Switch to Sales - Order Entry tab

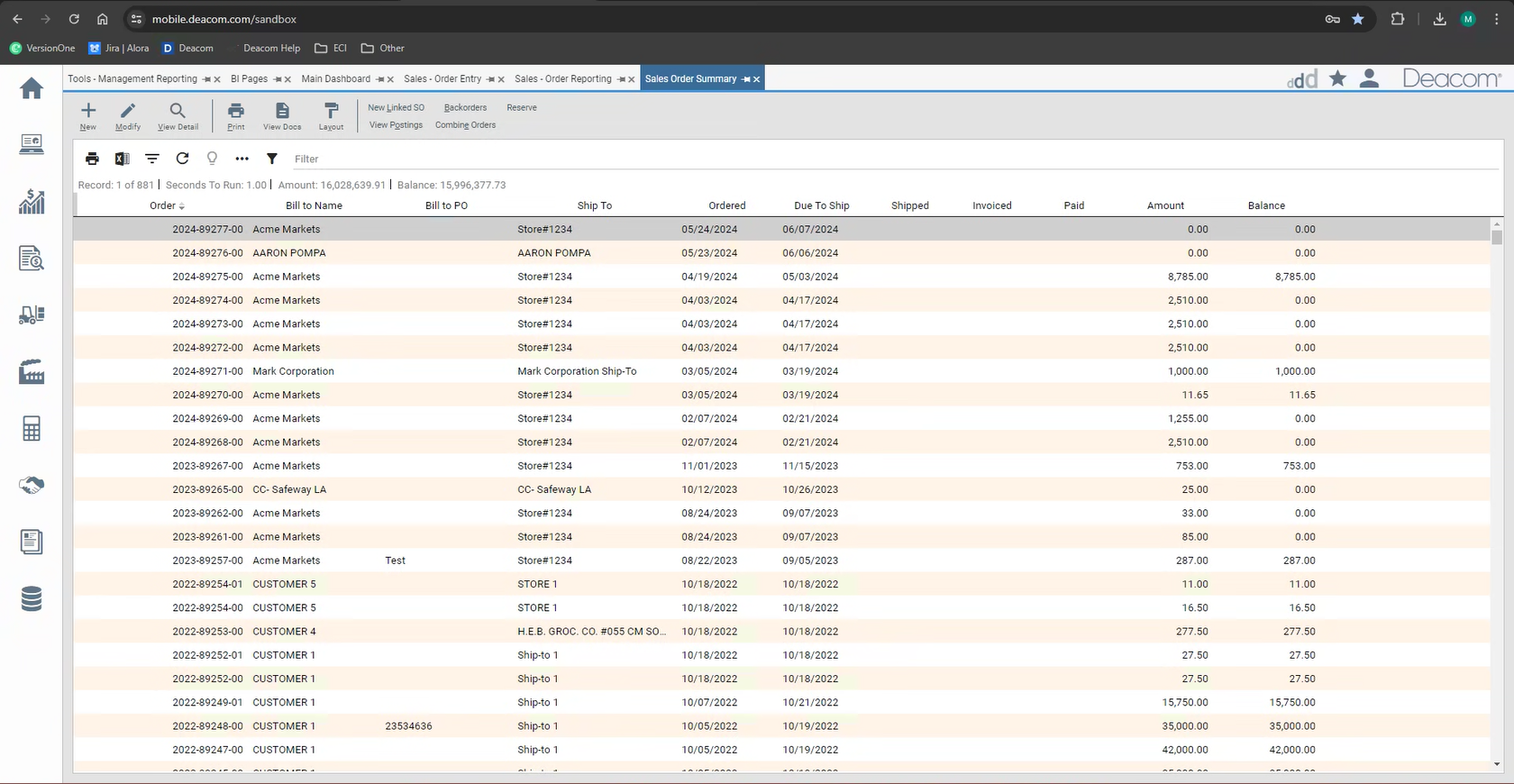pyautogui.click(x=442, y=79)
